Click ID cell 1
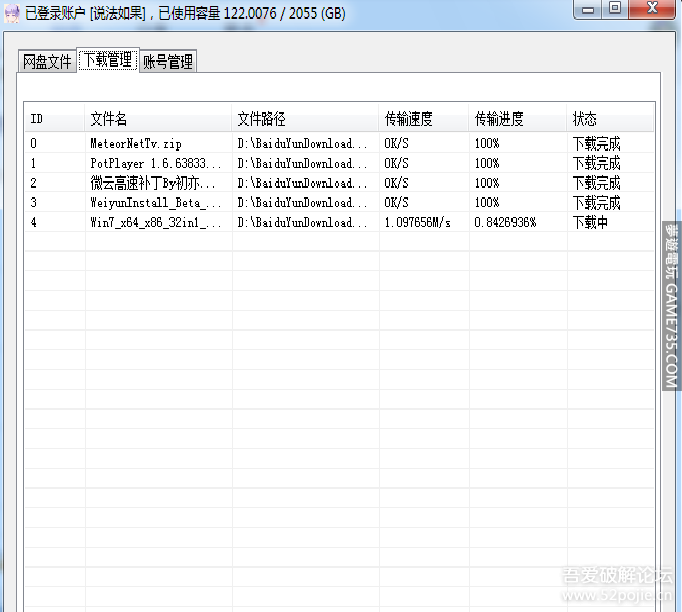This screenshot has width=682, height=612. point(33,164)
